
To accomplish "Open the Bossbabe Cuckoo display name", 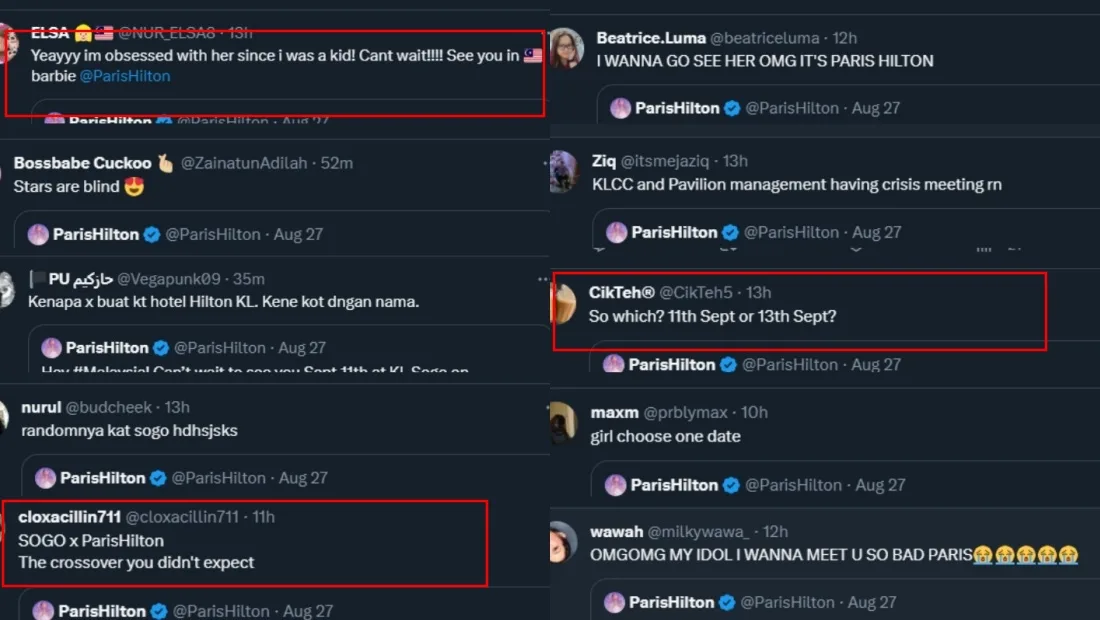I will (x=82, y=163).
